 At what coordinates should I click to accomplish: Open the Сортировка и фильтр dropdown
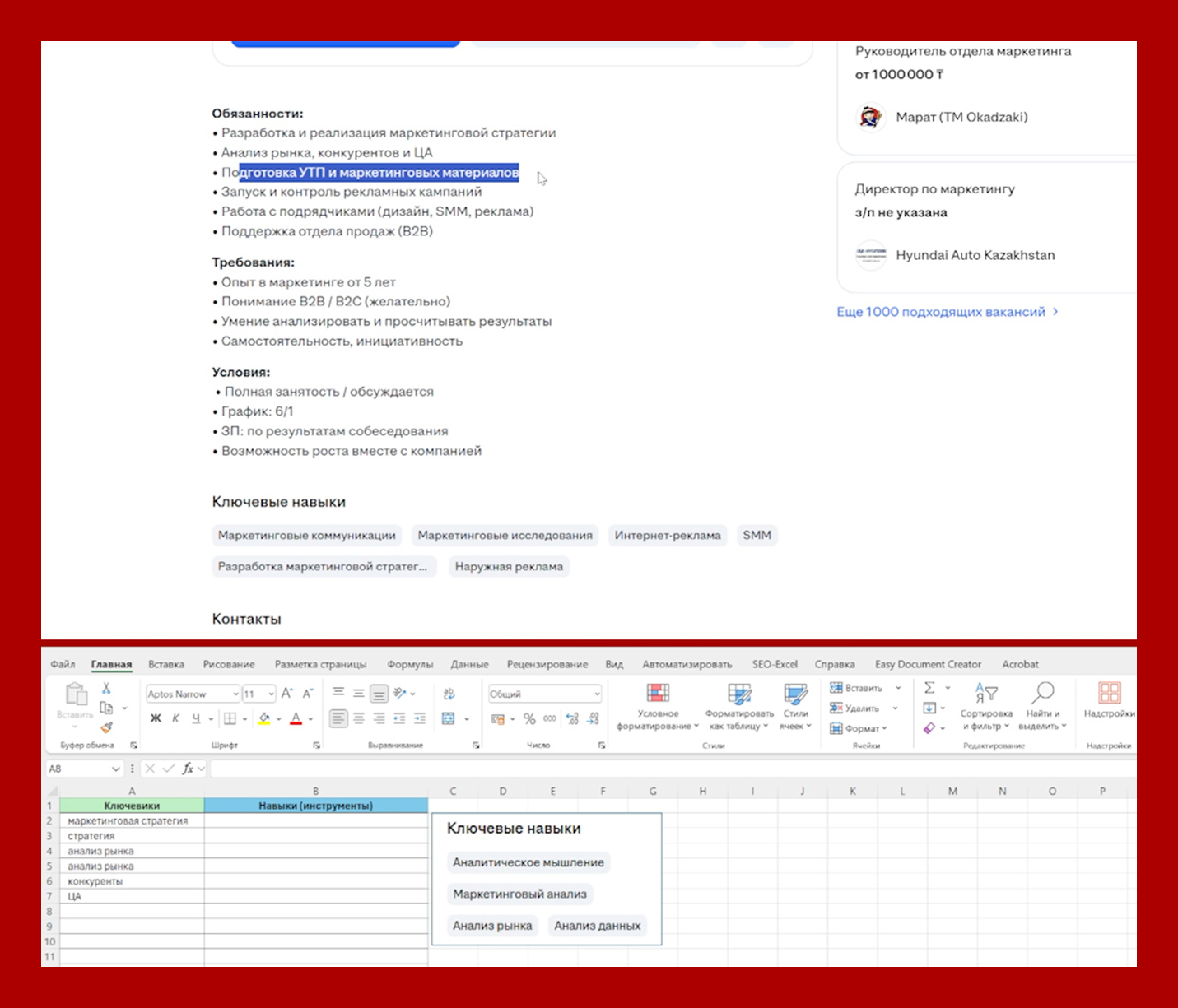coord(986,706)
